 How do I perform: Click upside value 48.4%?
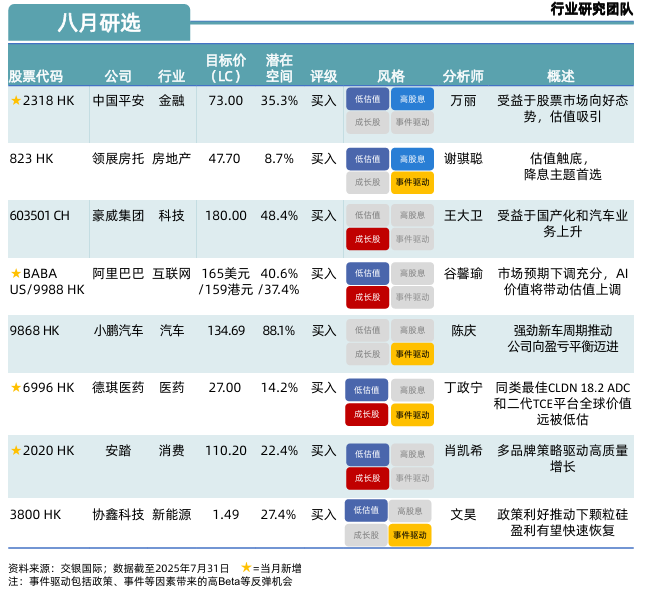click(279, 216)
